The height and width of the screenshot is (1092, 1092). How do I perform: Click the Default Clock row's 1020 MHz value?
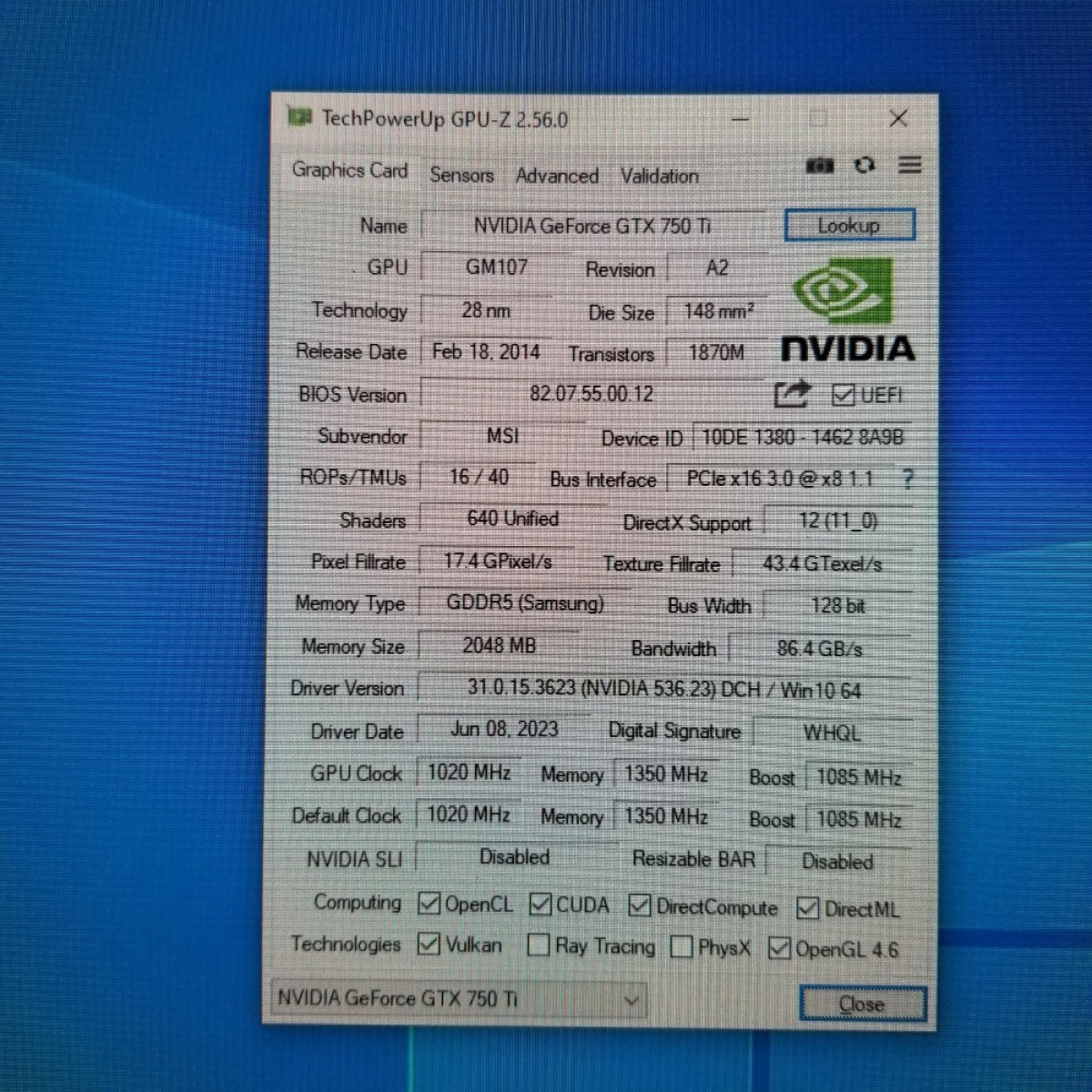469,814
